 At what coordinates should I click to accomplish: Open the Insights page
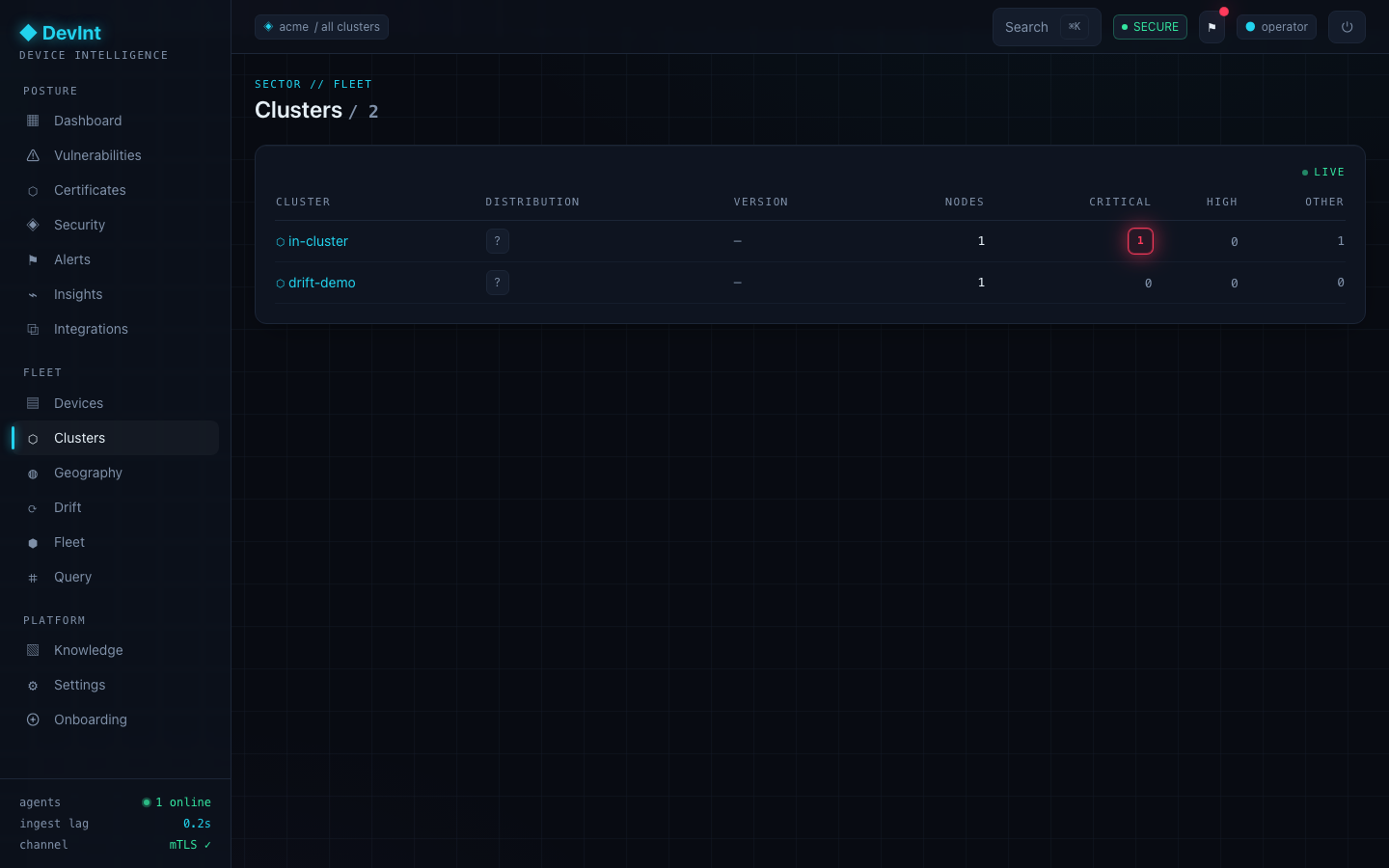[x=116, y=294]
